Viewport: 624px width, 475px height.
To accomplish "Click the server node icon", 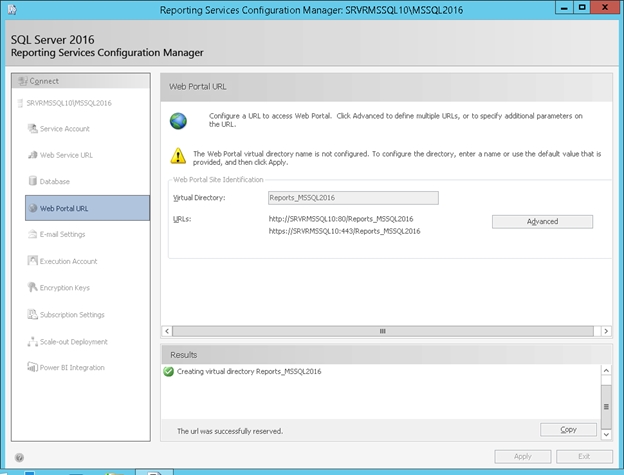I will click(20, 103).
